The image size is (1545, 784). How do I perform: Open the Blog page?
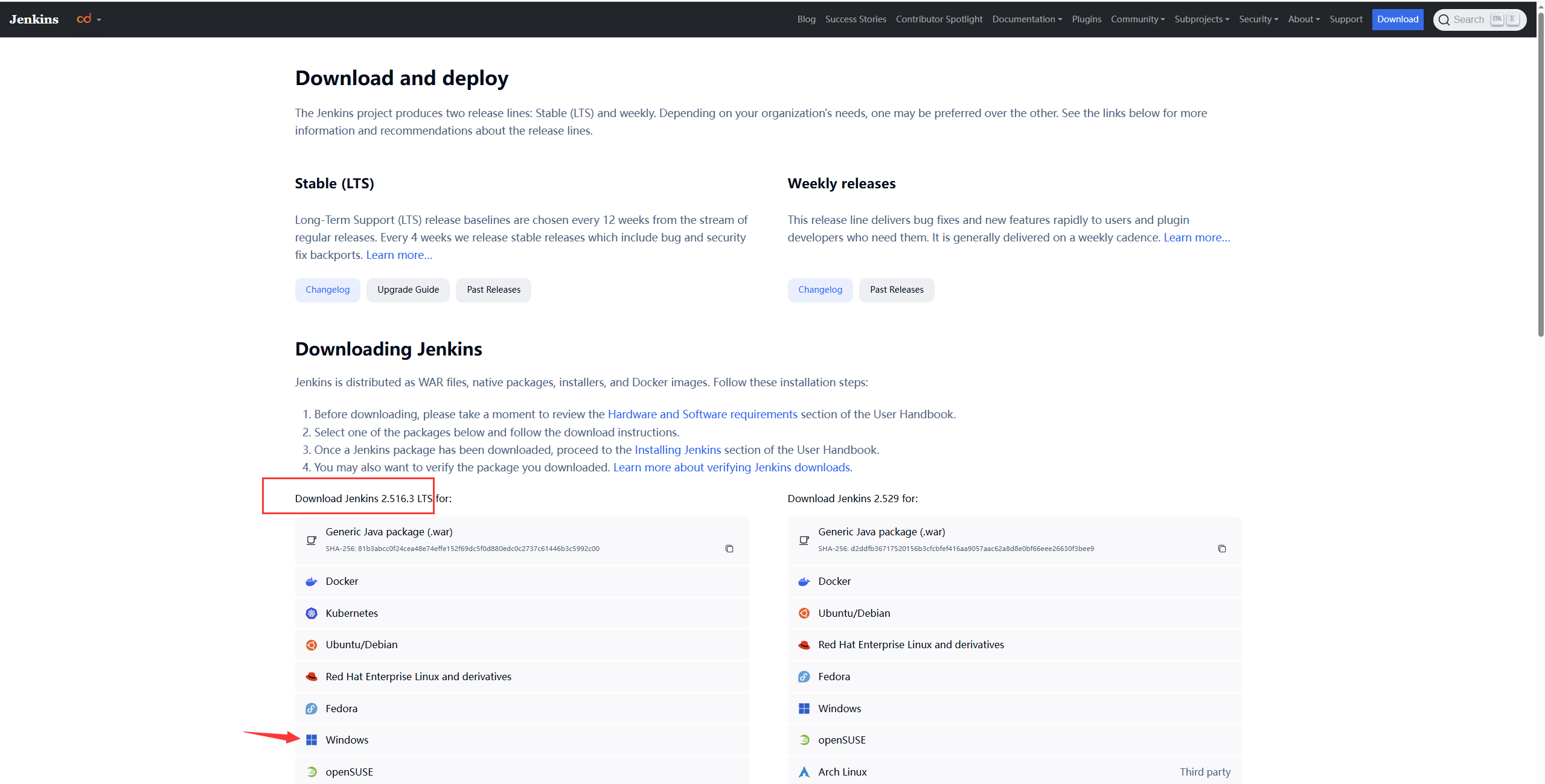pyautogui.click(x=806, y=19)
